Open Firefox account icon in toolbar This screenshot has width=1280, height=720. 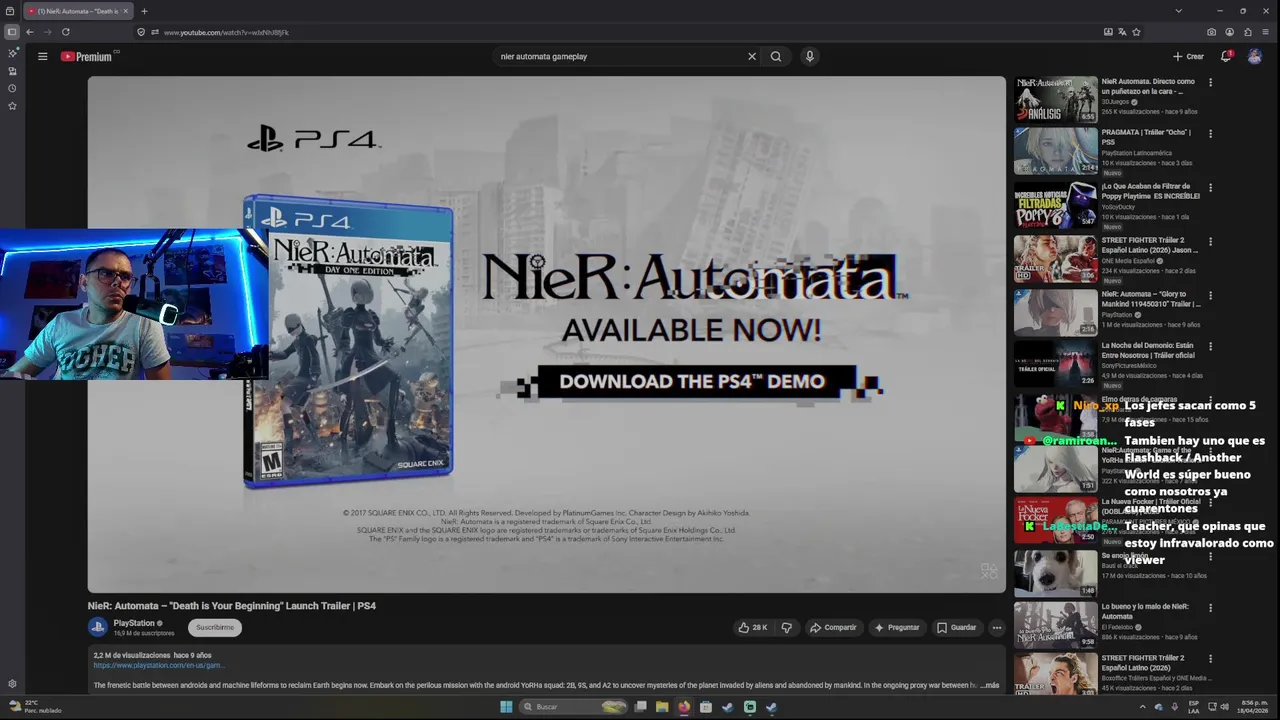[1229, 32]
